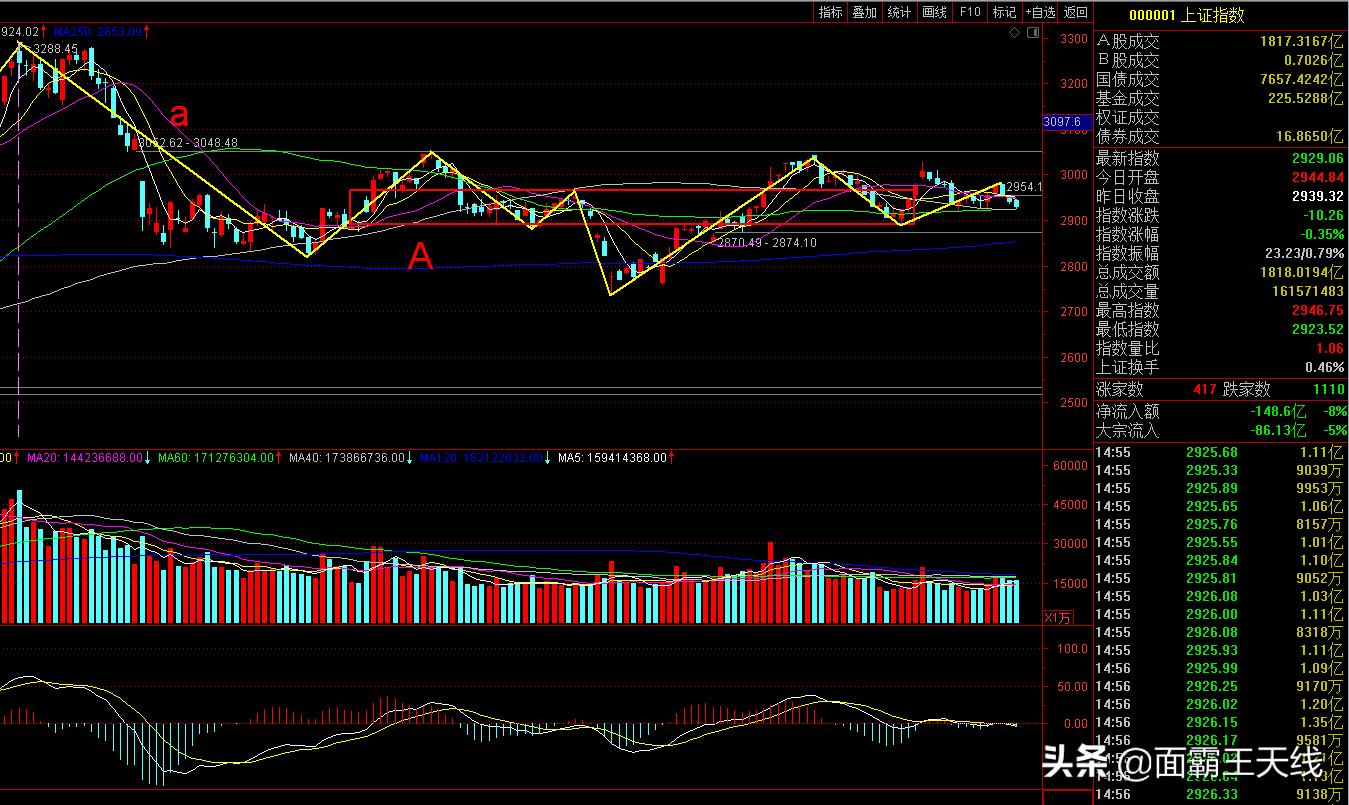
Task: Click the B股成交 row label
Action: coord(1128,61)
